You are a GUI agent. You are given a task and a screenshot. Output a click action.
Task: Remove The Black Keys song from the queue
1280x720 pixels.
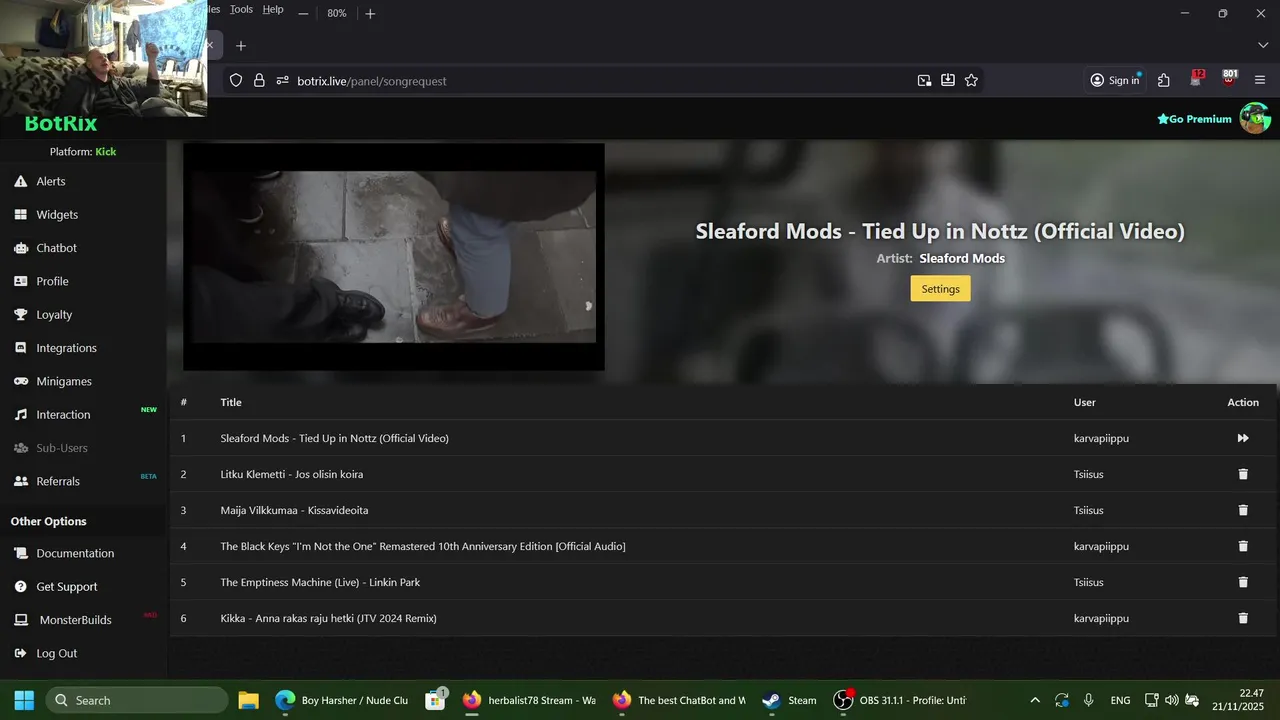tap(1243, 546)
